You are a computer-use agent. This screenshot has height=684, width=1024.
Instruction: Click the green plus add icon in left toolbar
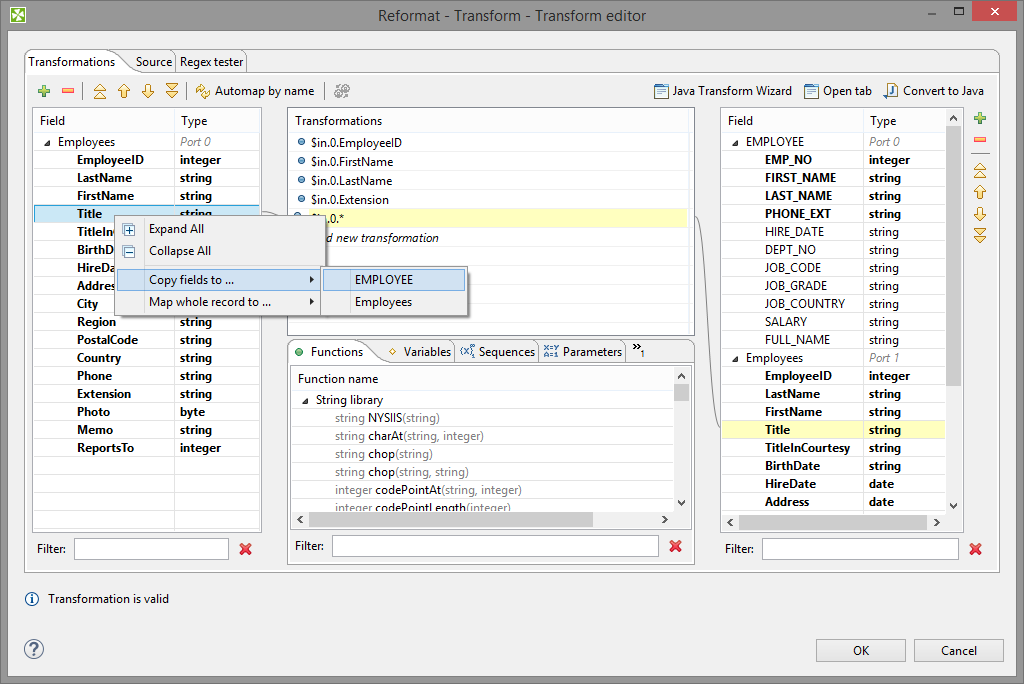(x=44, y=91)
